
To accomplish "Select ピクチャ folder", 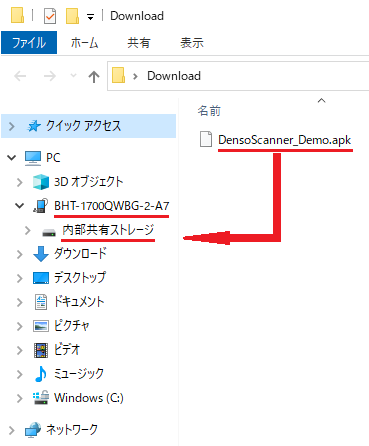I will pos(72,326).
